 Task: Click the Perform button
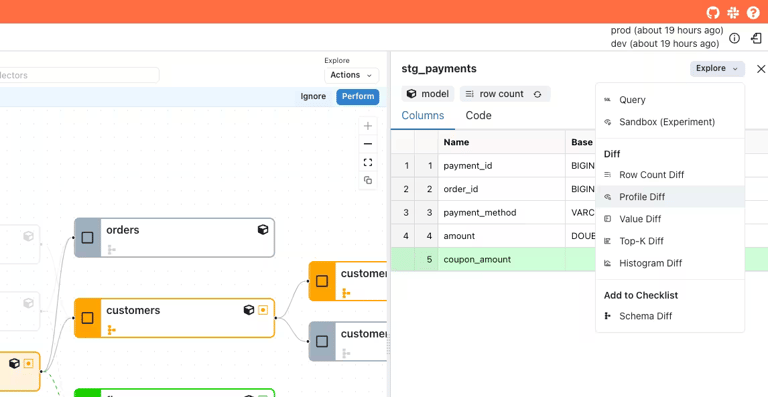point(358,96)
